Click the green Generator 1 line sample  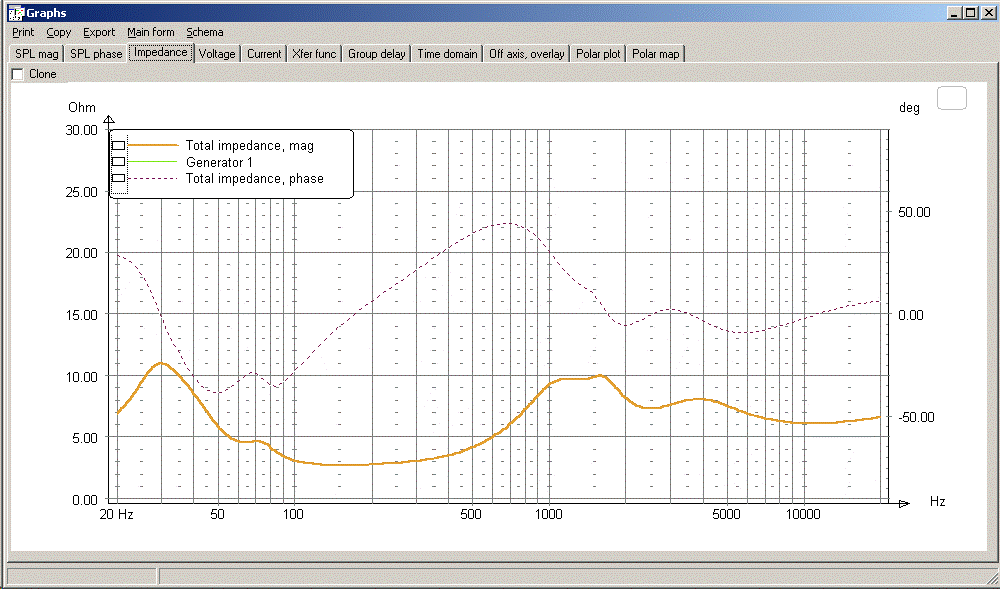153,162
